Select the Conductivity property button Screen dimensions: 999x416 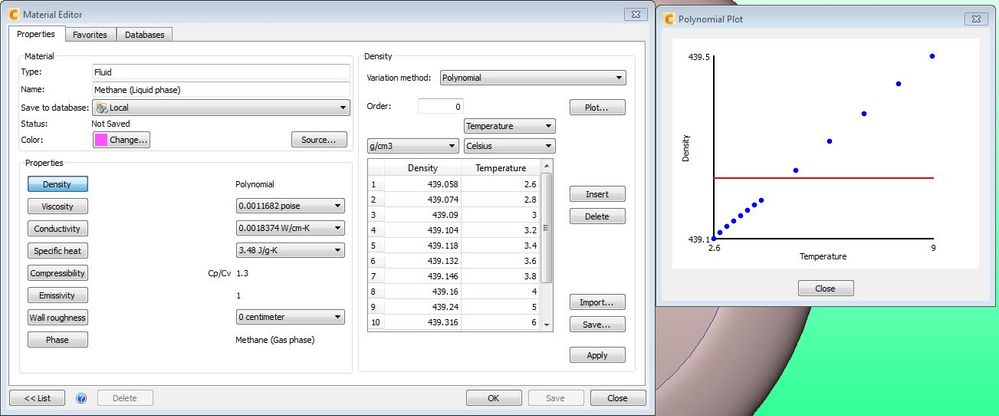tap(57, 229)
